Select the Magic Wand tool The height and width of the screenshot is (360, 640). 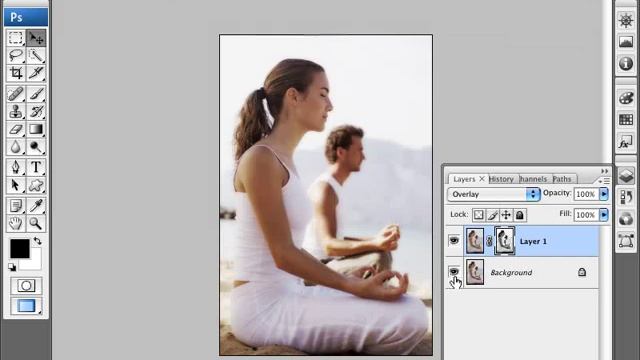(36, 56)
